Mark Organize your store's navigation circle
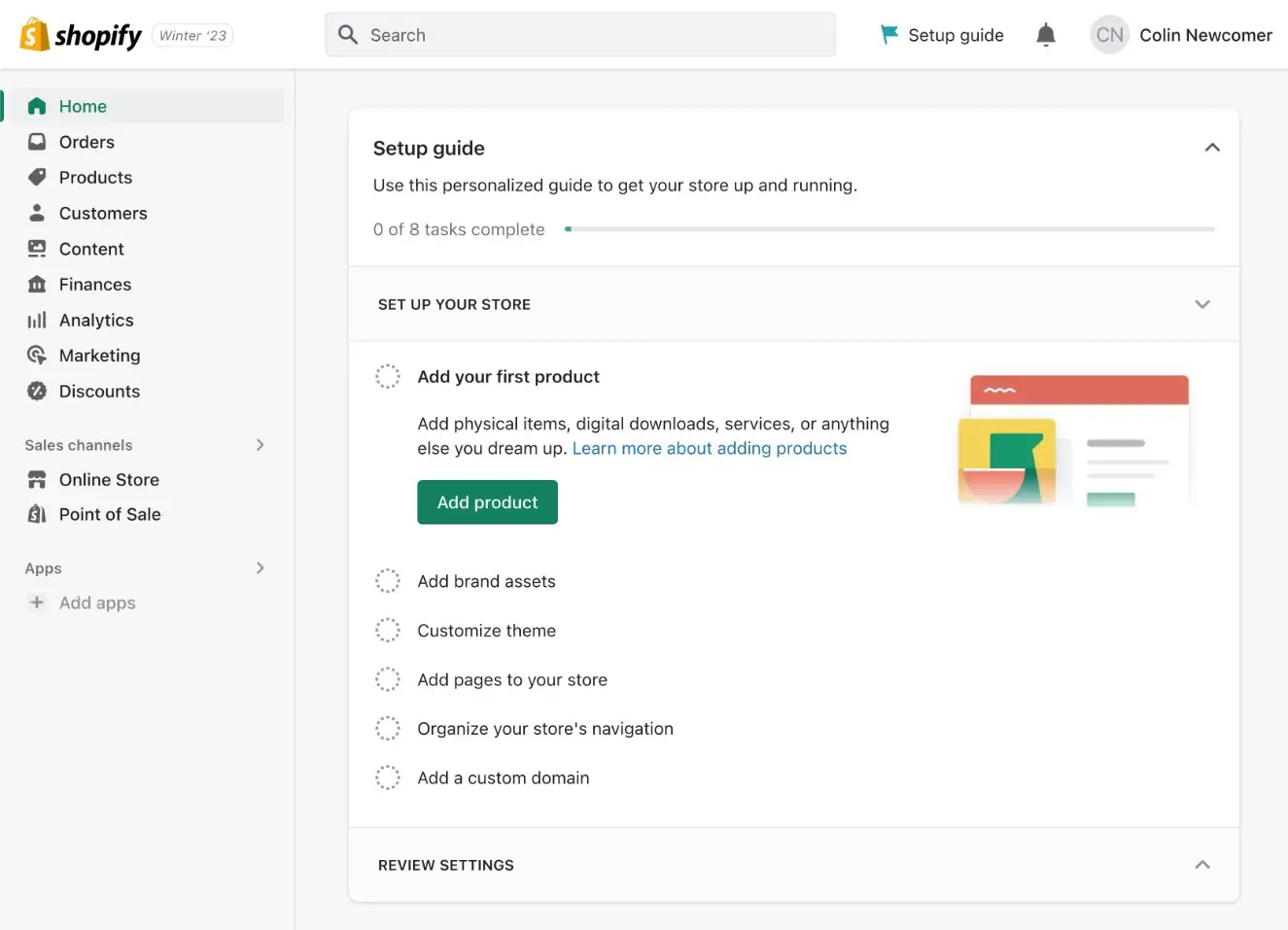Image resolution: width=1288 pixels, height=930 pixels. pyautogui.click(x=388, y=728)
